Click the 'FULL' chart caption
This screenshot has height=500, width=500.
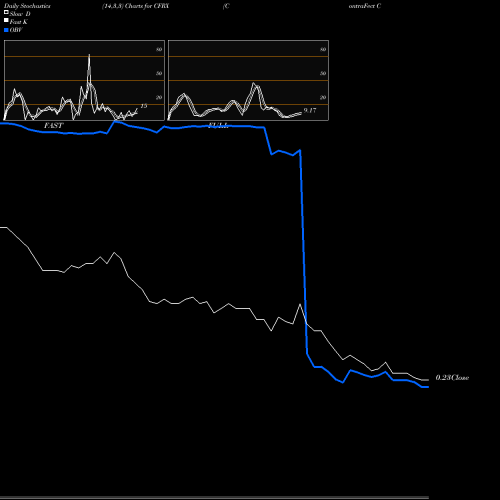click(218, 125)
